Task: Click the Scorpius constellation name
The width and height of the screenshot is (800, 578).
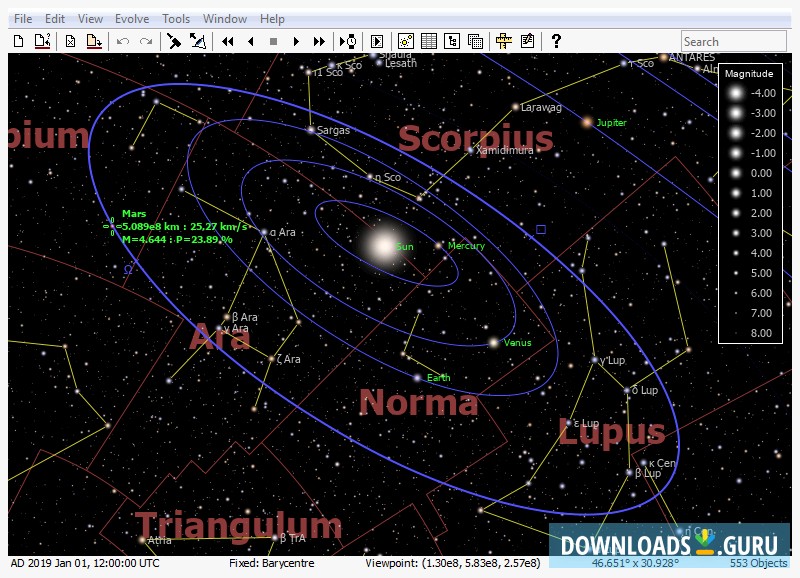Action: [x=475, y=138]
